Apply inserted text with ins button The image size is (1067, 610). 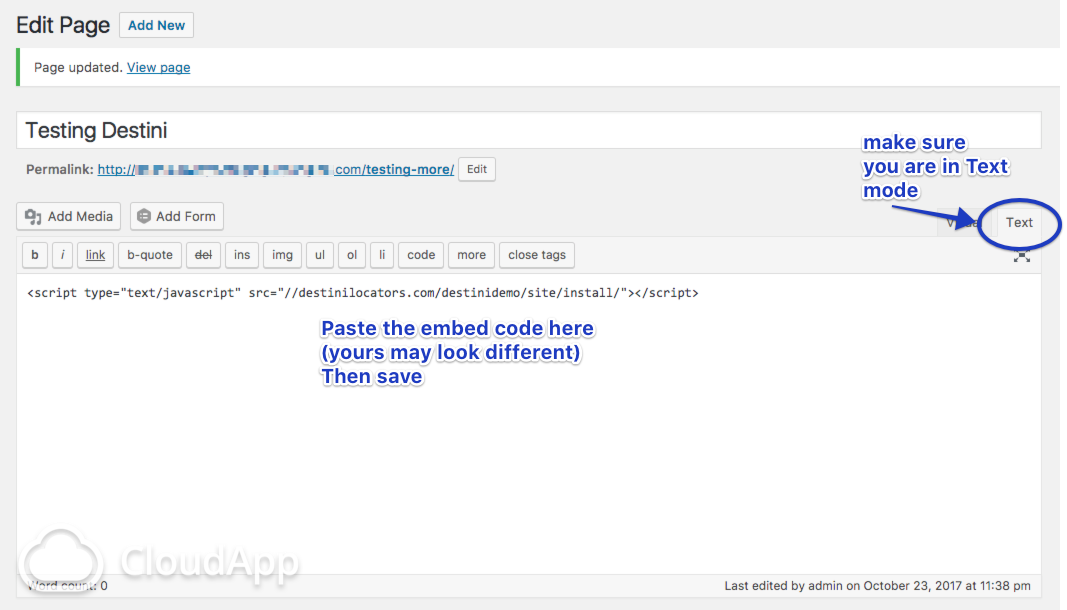(242, 255)
